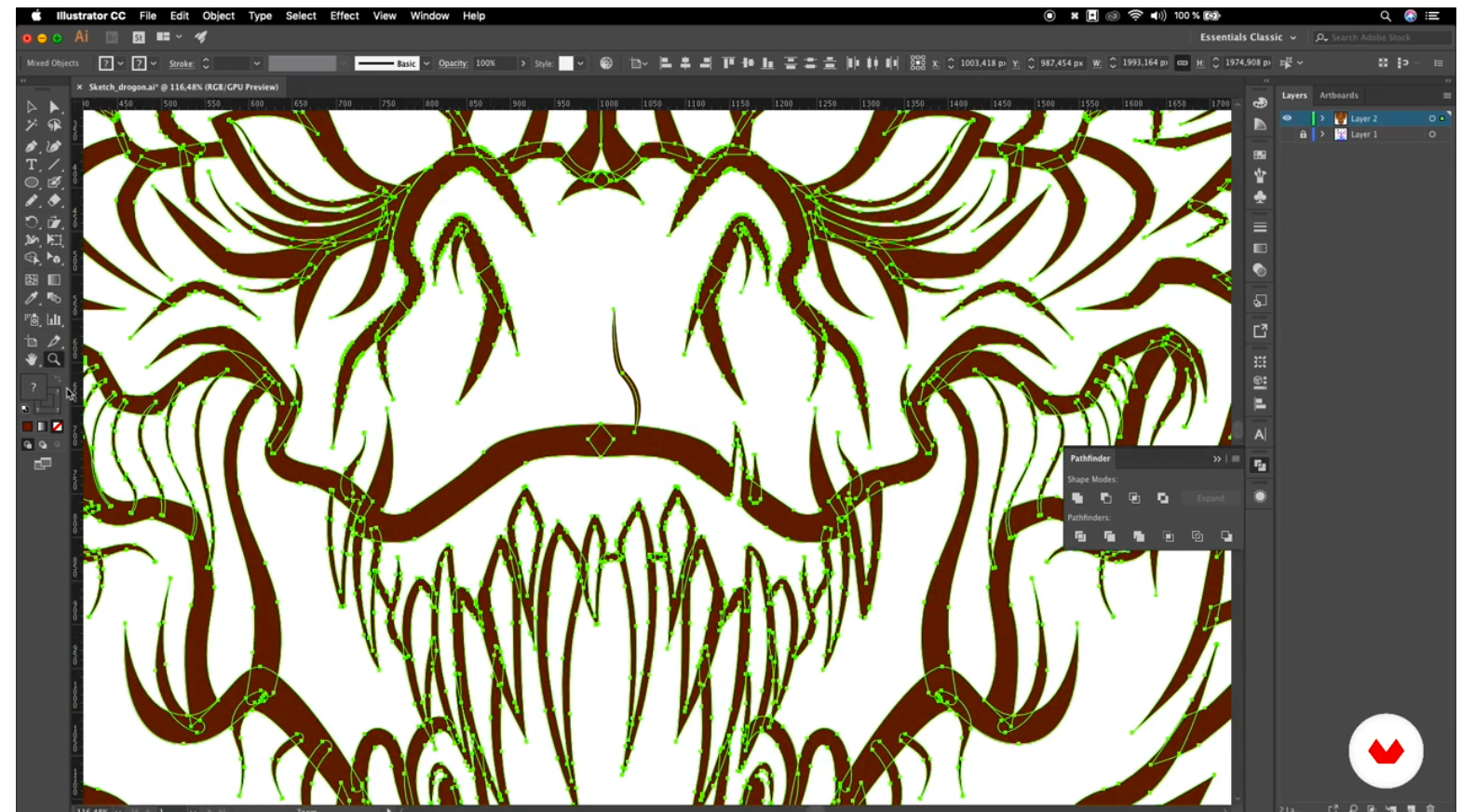Open the Basic brush definition dropdown
Screen dimensions: 1475x812
pyautogui.click(x=426, y=63)
